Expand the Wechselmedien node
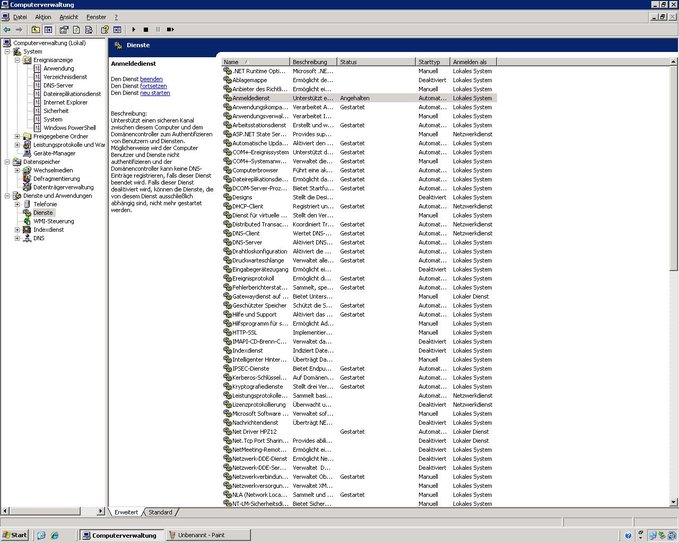 click(17, 170)
